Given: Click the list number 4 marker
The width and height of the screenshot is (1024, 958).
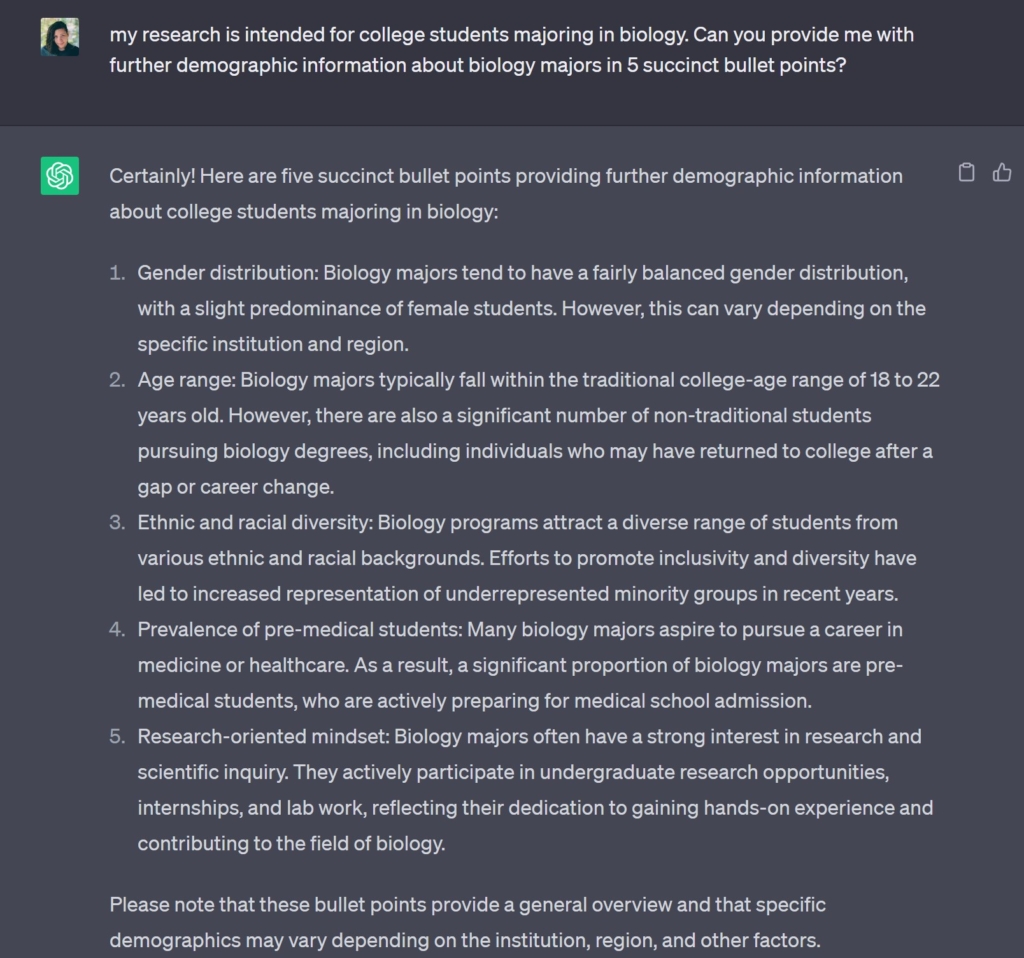Looking at the screenshot, I should tap(118, 629).
